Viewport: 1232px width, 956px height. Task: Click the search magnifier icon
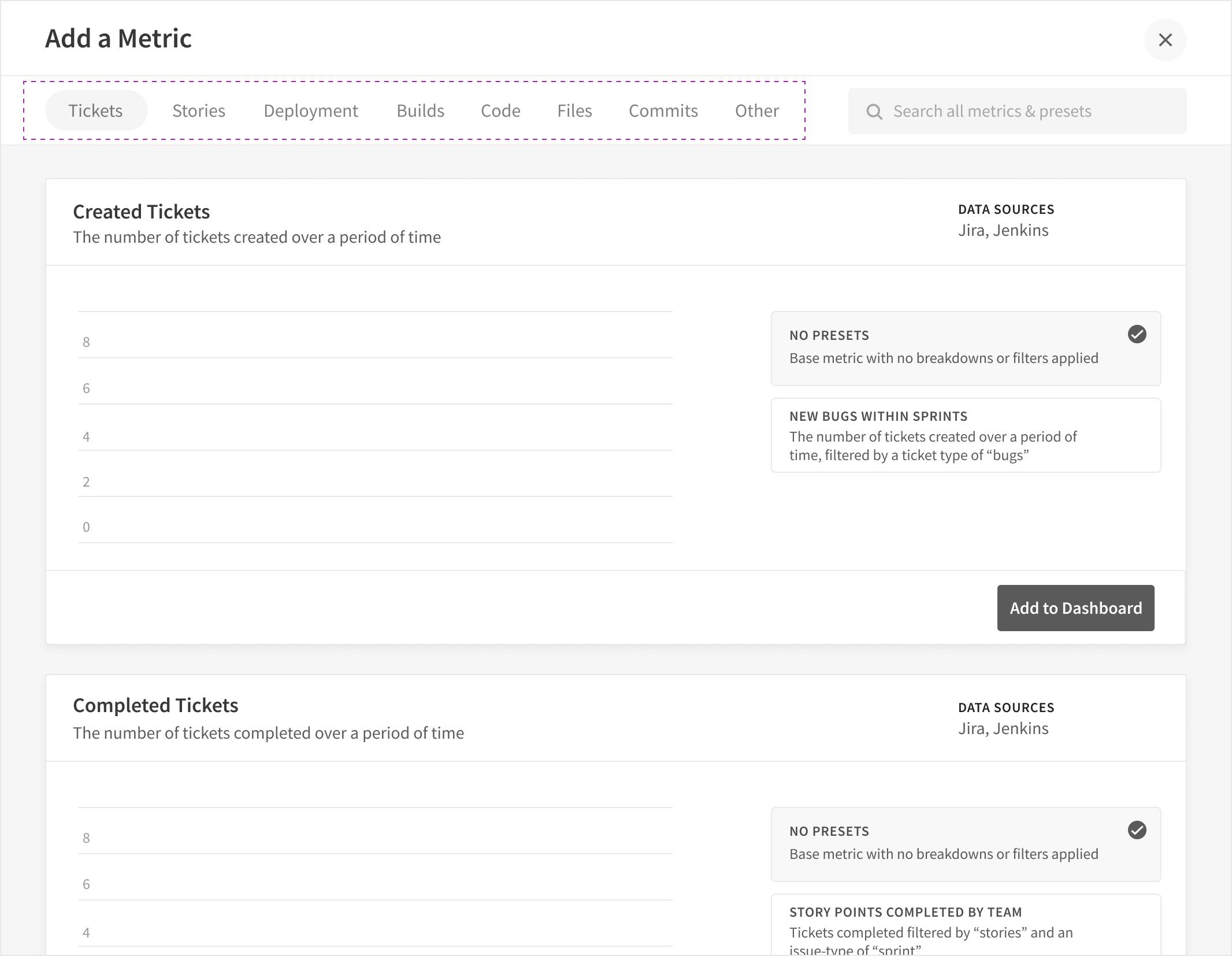click(874, 112)
